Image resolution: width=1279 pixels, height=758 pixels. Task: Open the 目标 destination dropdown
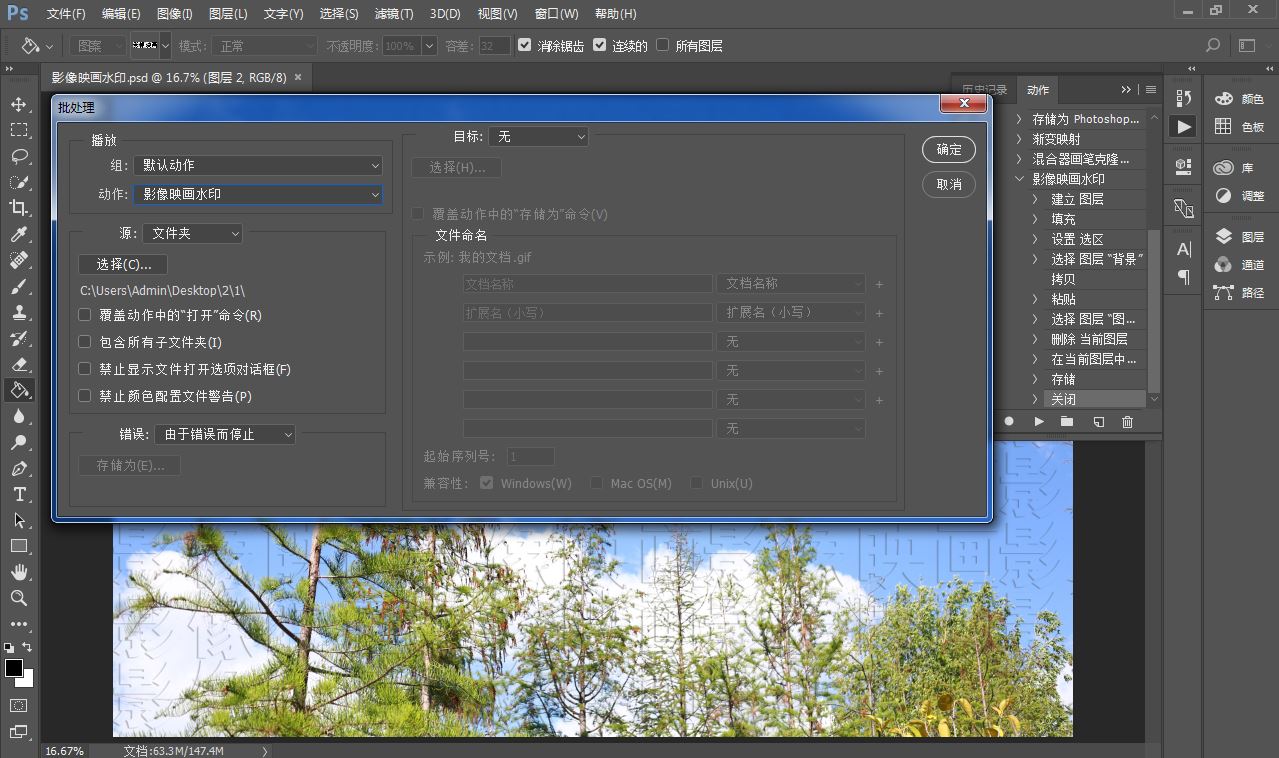(538, 136)
